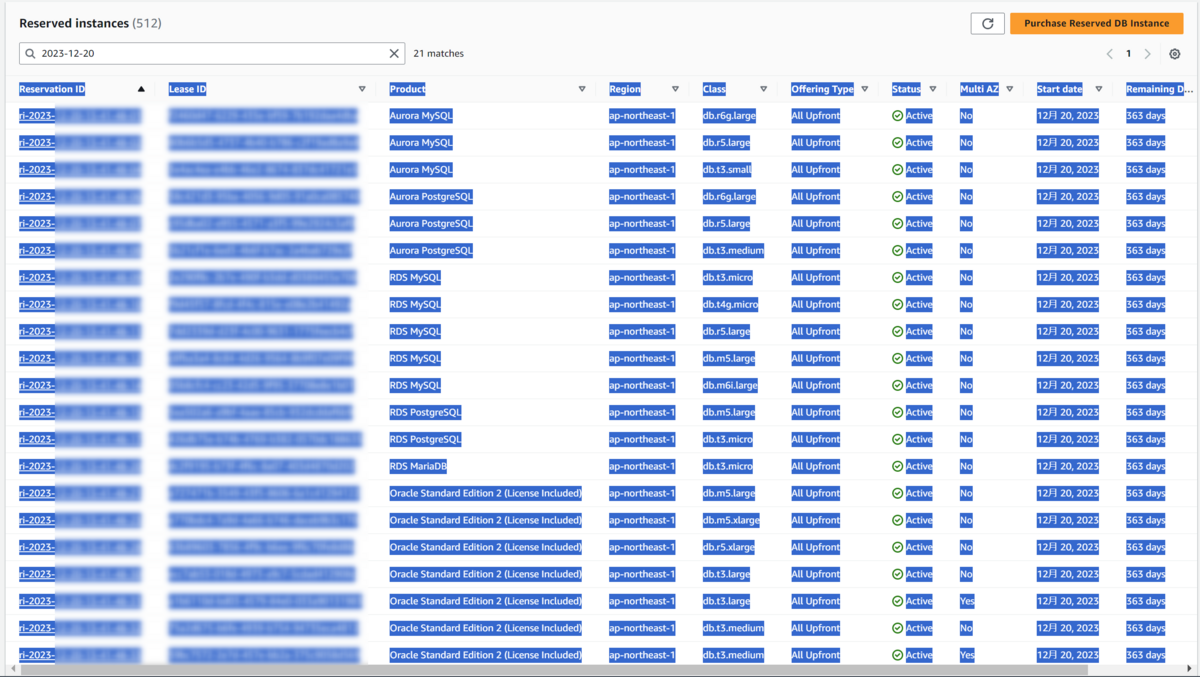
Task: Click the db.m5.xlarge class cell
Action: click(731, 520)
